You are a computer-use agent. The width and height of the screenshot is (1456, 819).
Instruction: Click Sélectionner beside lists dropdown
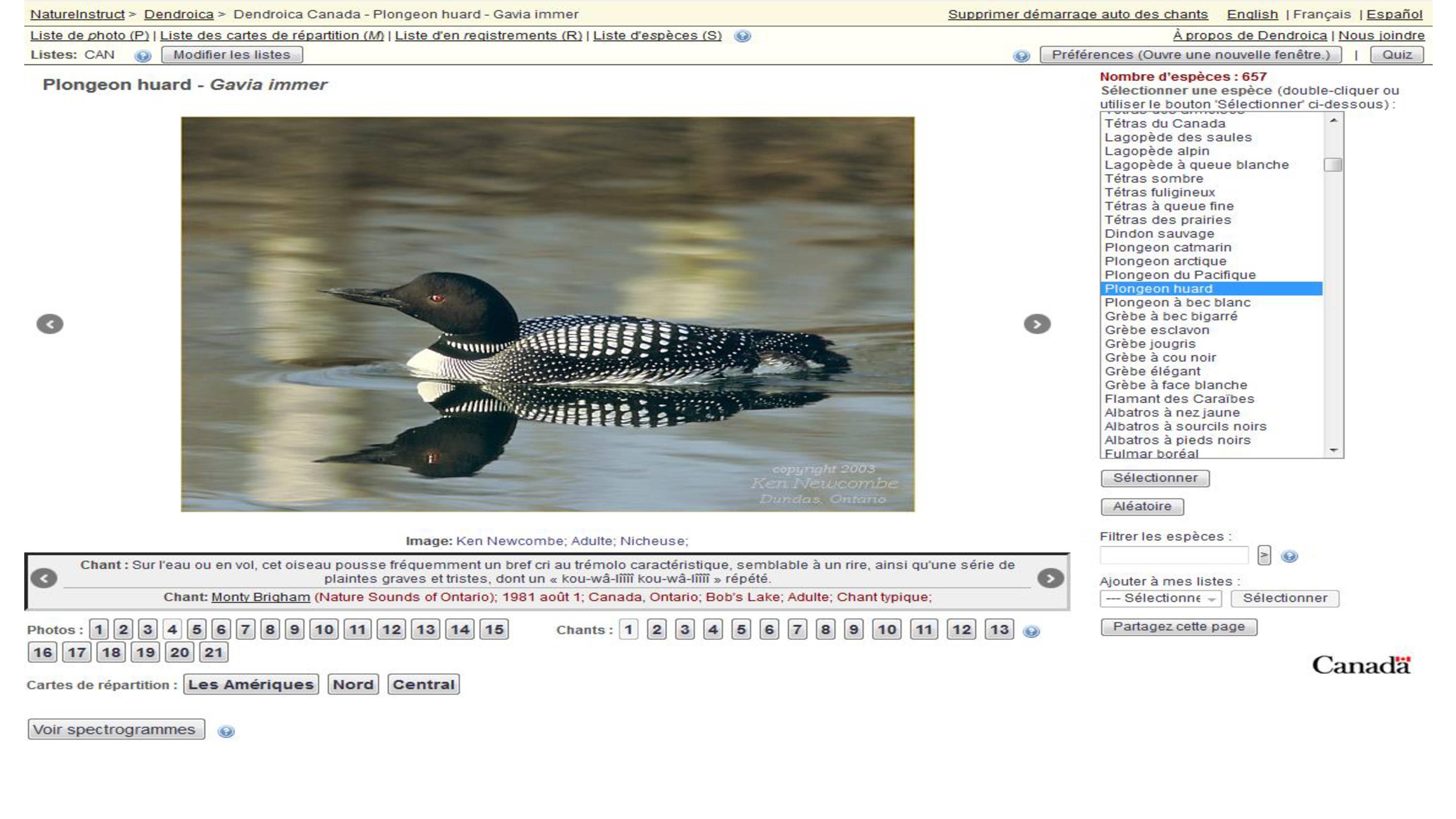pyautogui.click(x=1284, y=598)
